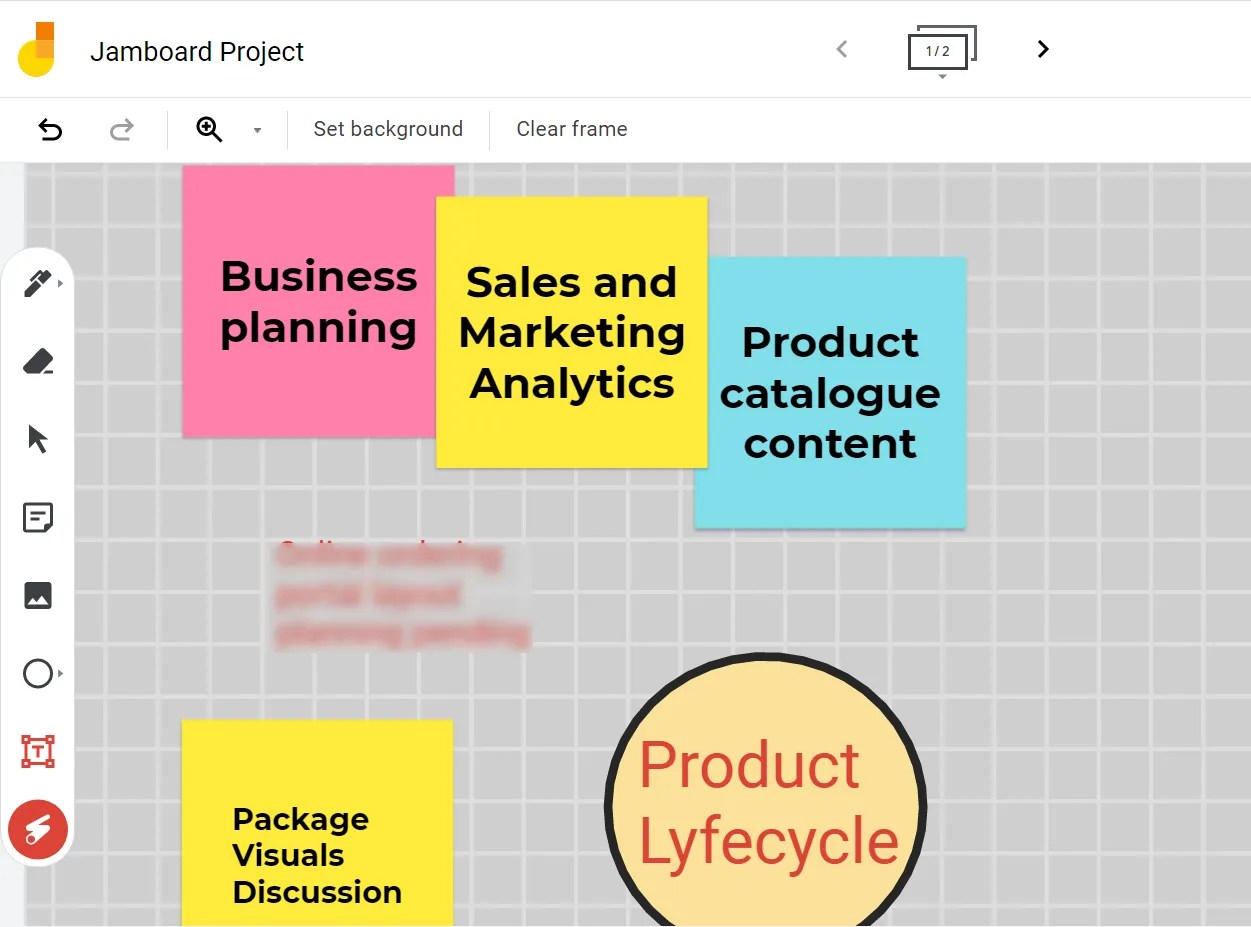Image resolution: width=1251 pixels, height=927 pixels.
Task: Select the Pen tool
Action: [37, 283]
